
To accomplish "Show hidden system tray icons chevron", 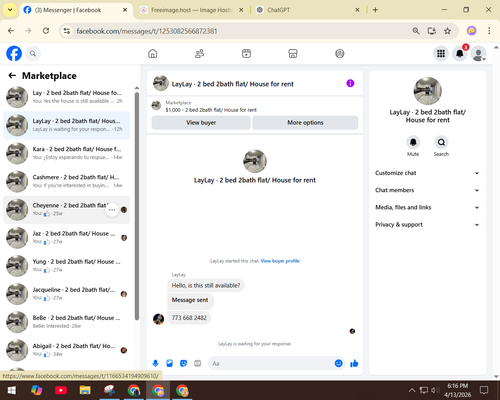I will (x=412, y=390).
